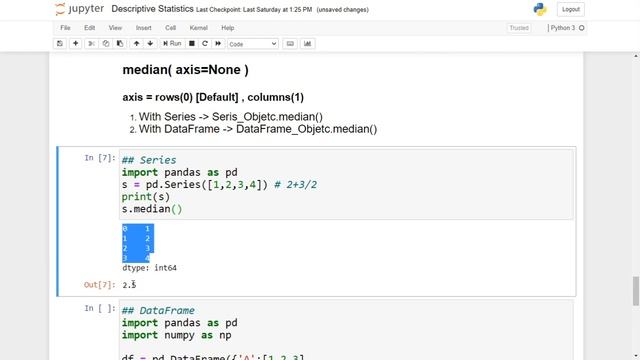Insert a cell below with plus icon
The height and width of the screenshot is (360, 640).
point(76,44)
